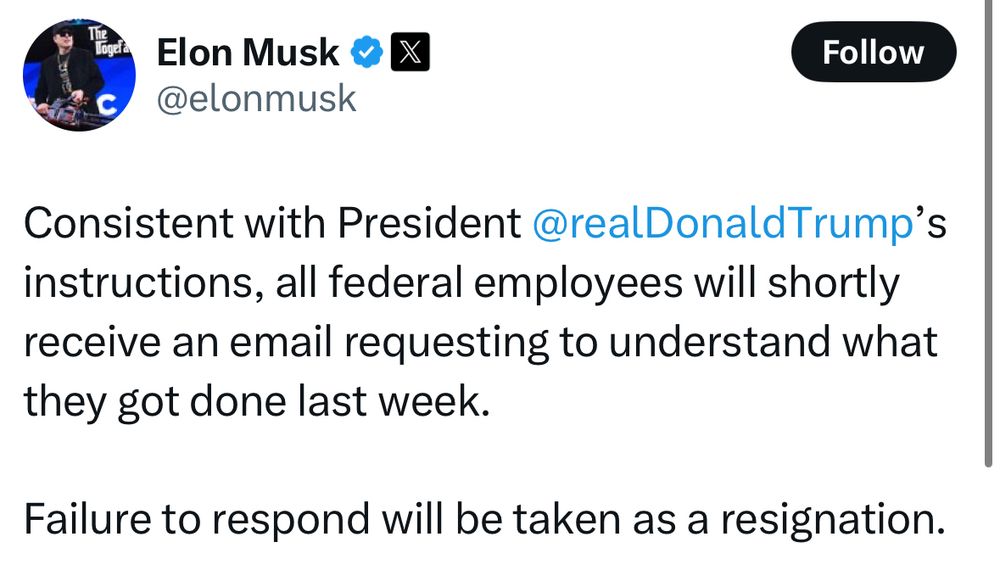Open the @elonmusk handle link
1000x576 pixels.
[x=256, y=99]
